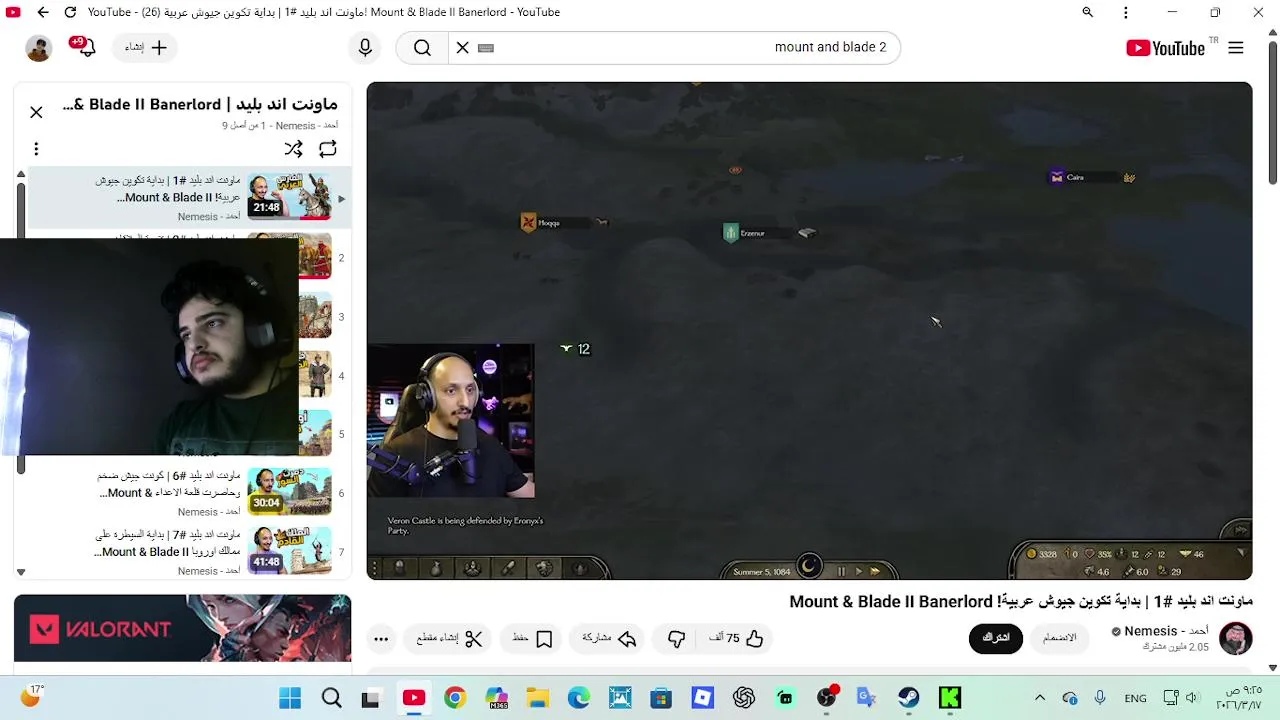Open Windows taskbar search
This screenshot has width=1280, height=720.
[x=331, y=698]
